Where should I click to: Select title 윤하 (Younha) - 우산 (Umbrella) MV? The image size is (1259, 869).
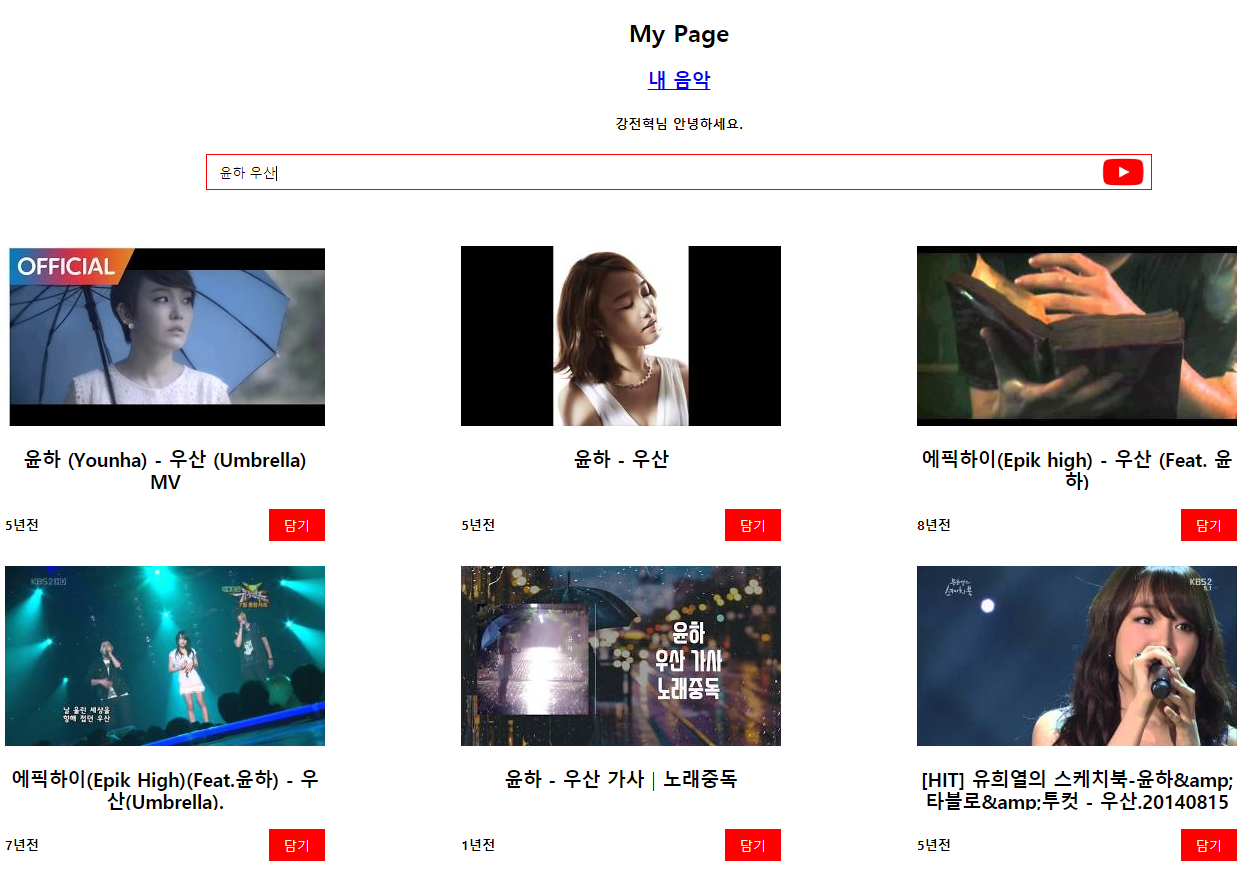[x=165, y=470]
